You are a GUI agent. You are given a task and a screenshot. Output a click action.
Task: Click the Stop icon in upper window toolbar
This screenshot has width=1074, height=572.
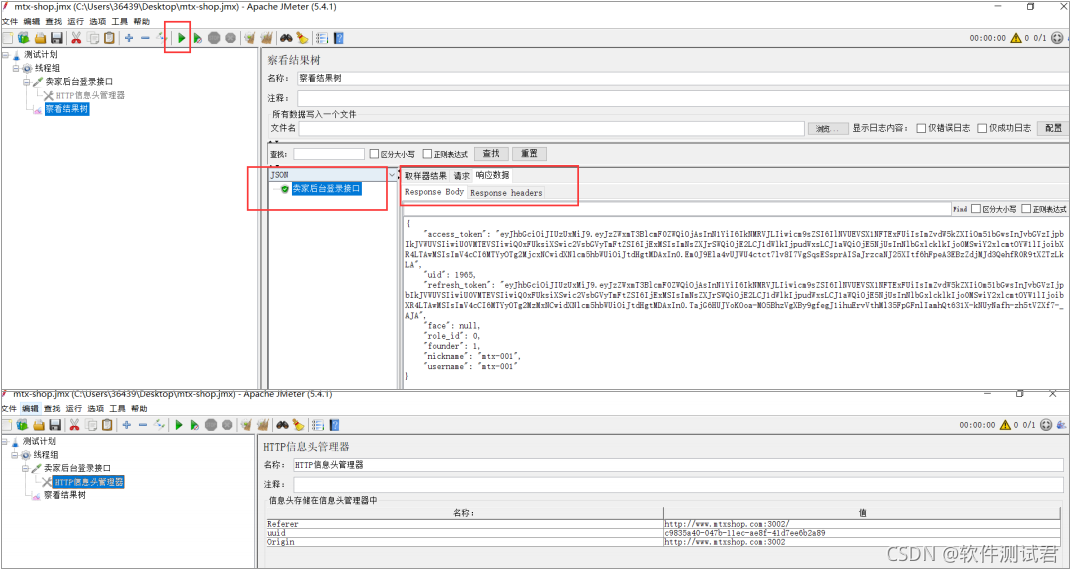[214, 38]
